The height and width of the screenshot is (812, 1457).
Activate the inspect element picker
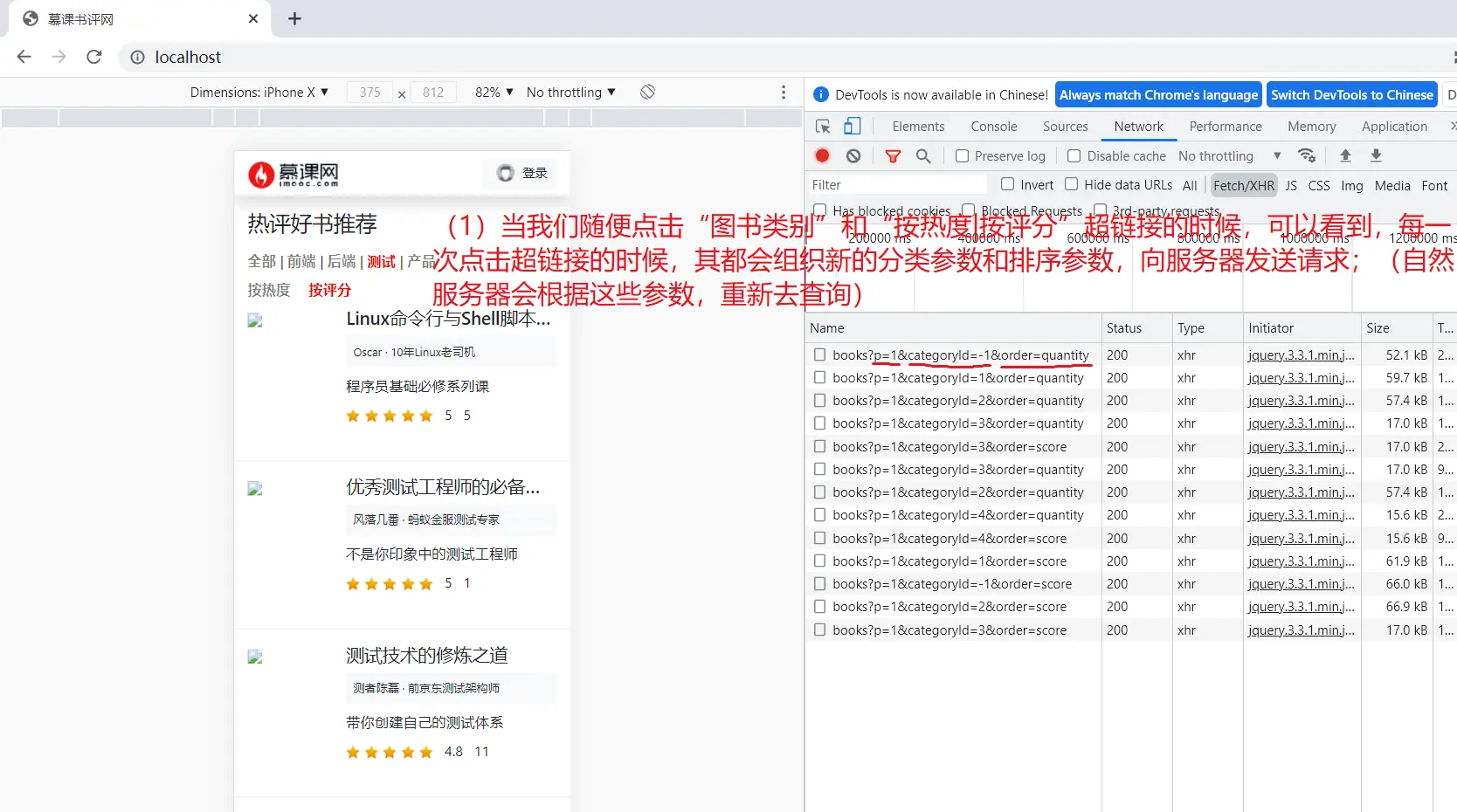[823, 127]
